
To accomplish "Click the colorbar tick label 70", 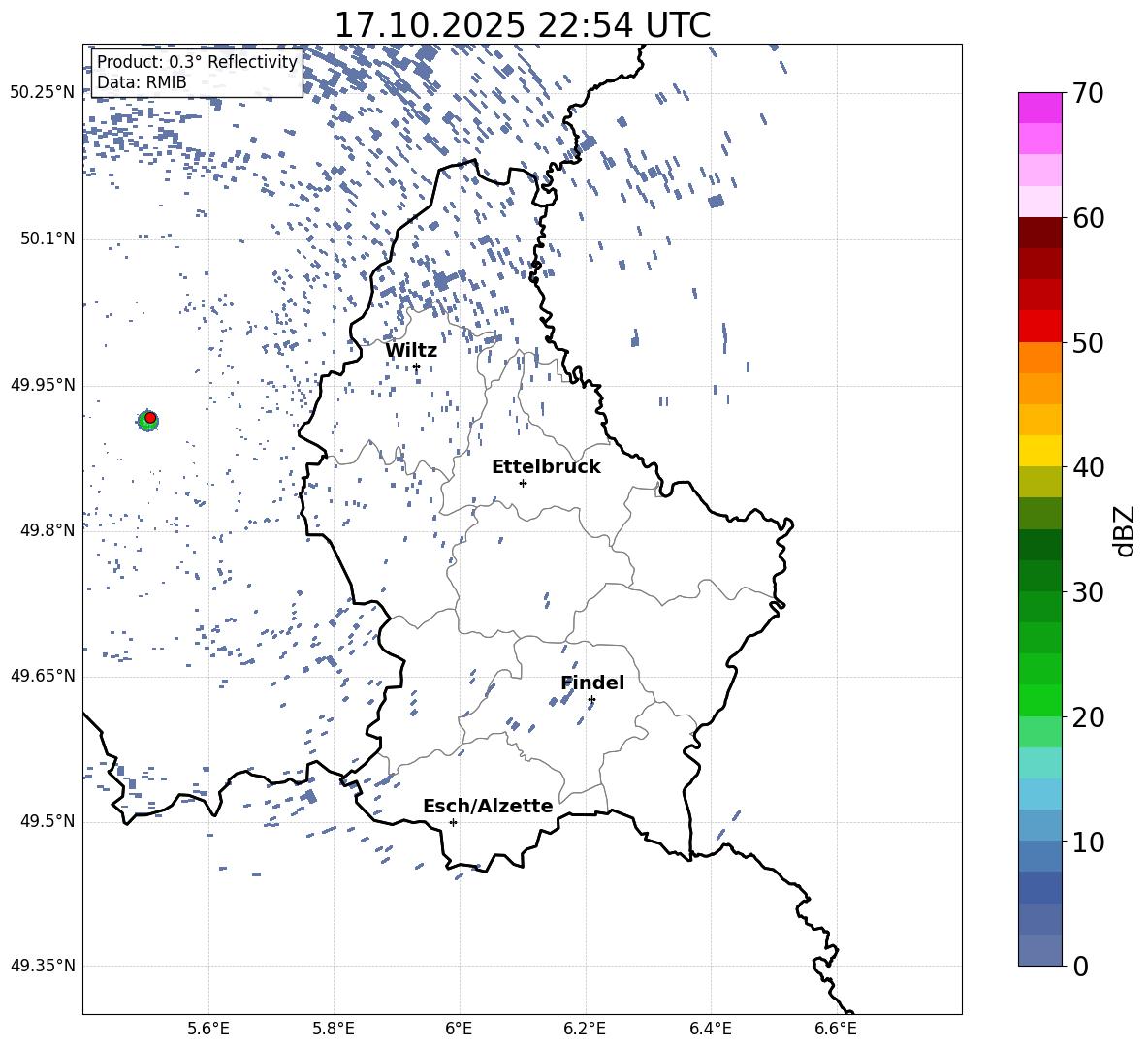I will 1088,94.
